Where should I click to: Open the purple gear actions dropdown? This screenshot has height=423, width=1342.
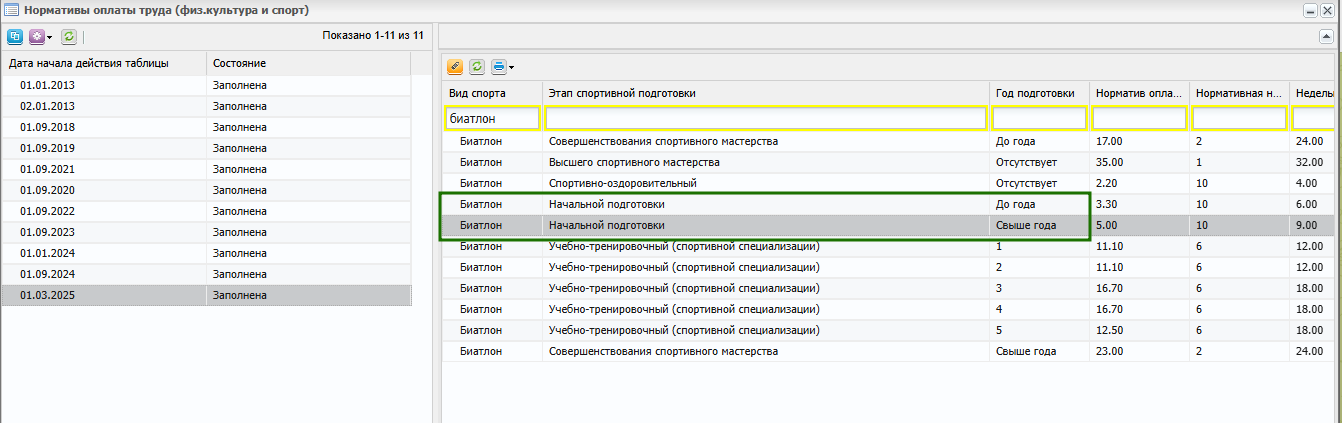point(40,36)
